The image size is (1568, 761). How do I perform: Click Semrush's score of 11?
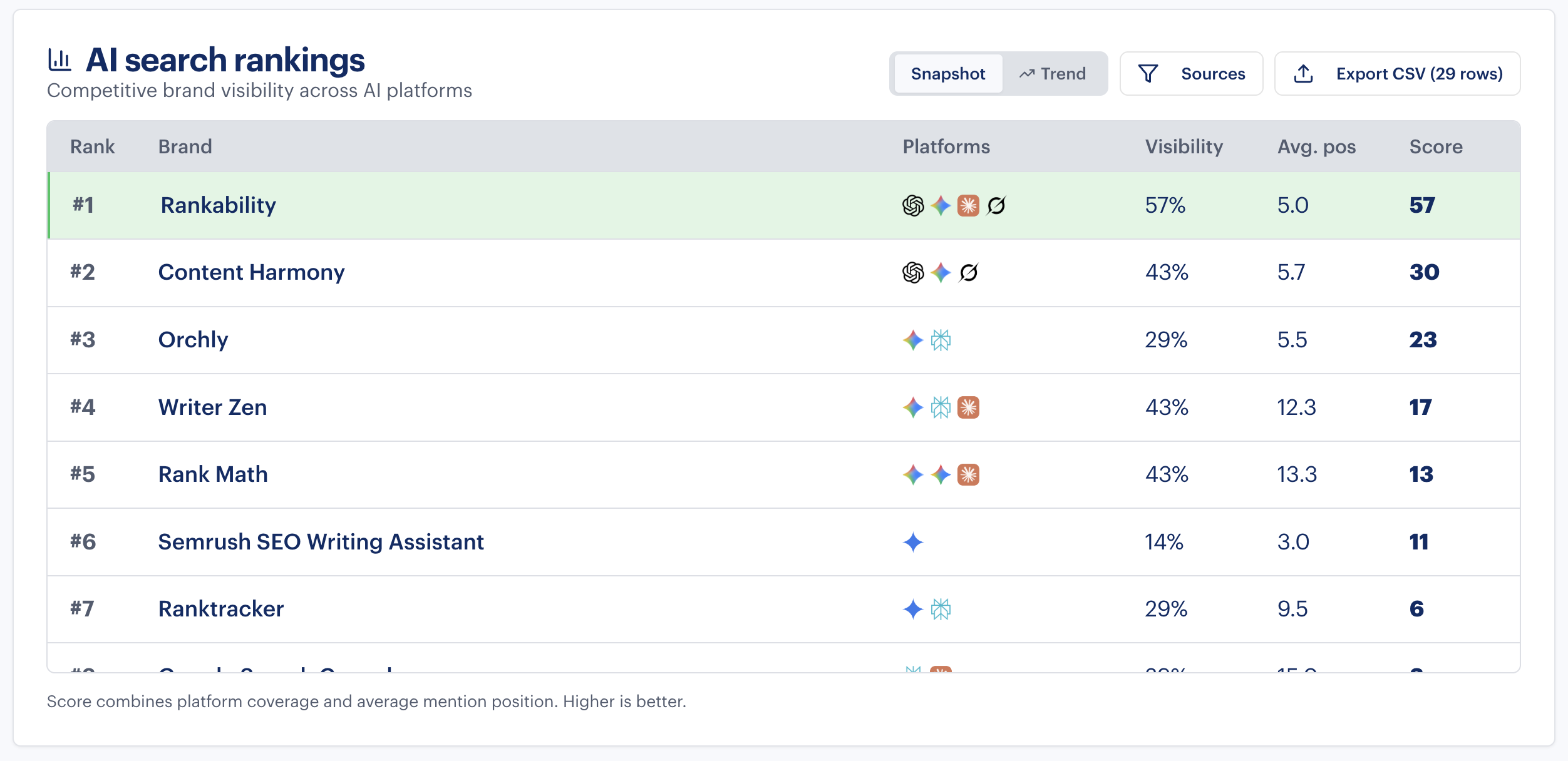click(x=1419, y=542)
